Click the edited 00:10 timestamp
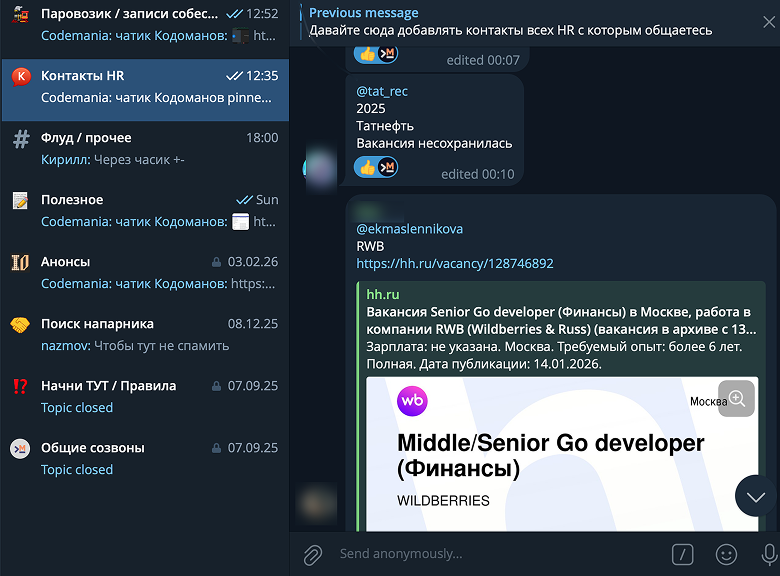 pyautogui.click(x=478, y=174)
